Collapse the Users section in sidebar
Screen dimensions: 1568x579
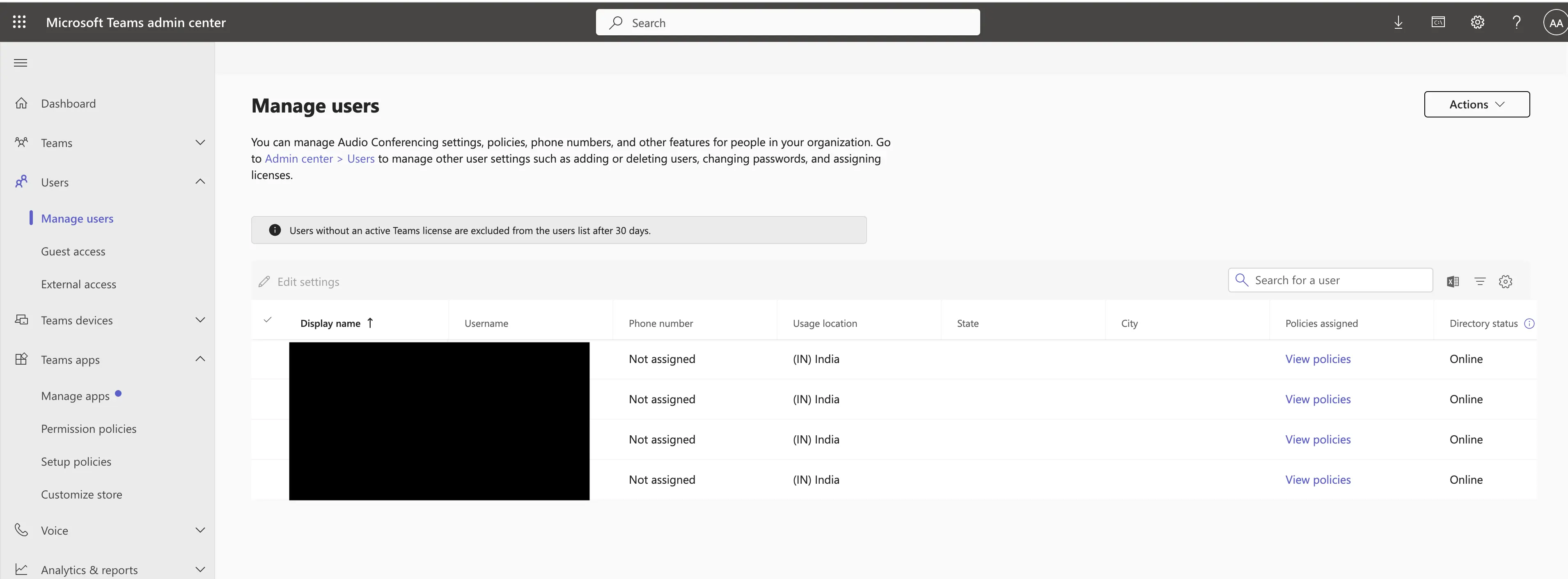tap(201, 182)
